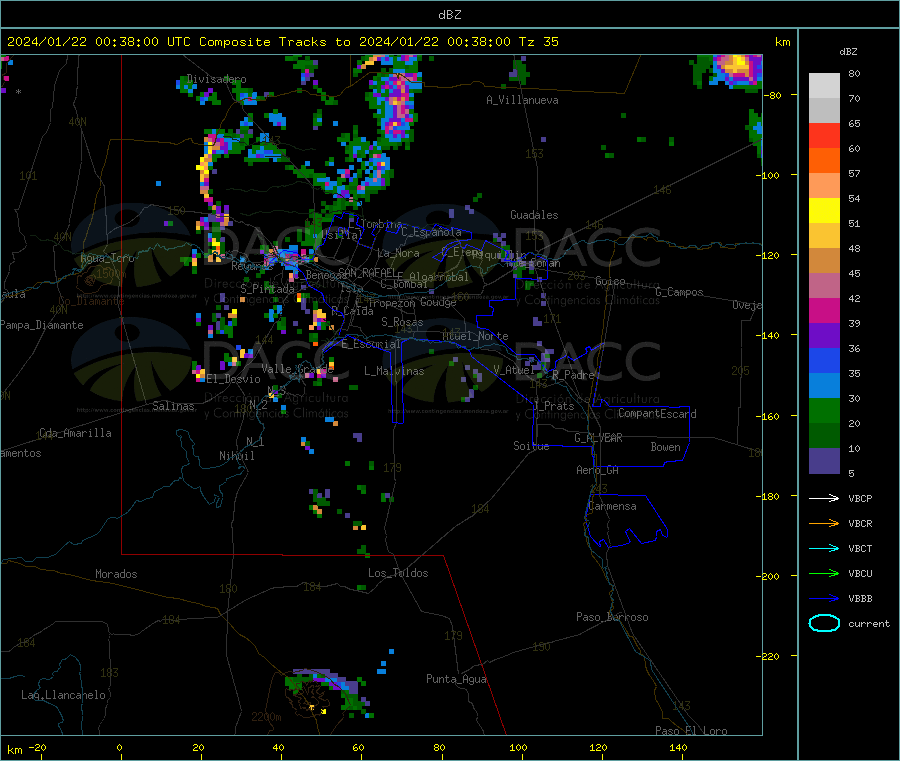Viewport: 900px width, 761px height.
Task: Click the 'Tz 35' header value
Action: 538,42
